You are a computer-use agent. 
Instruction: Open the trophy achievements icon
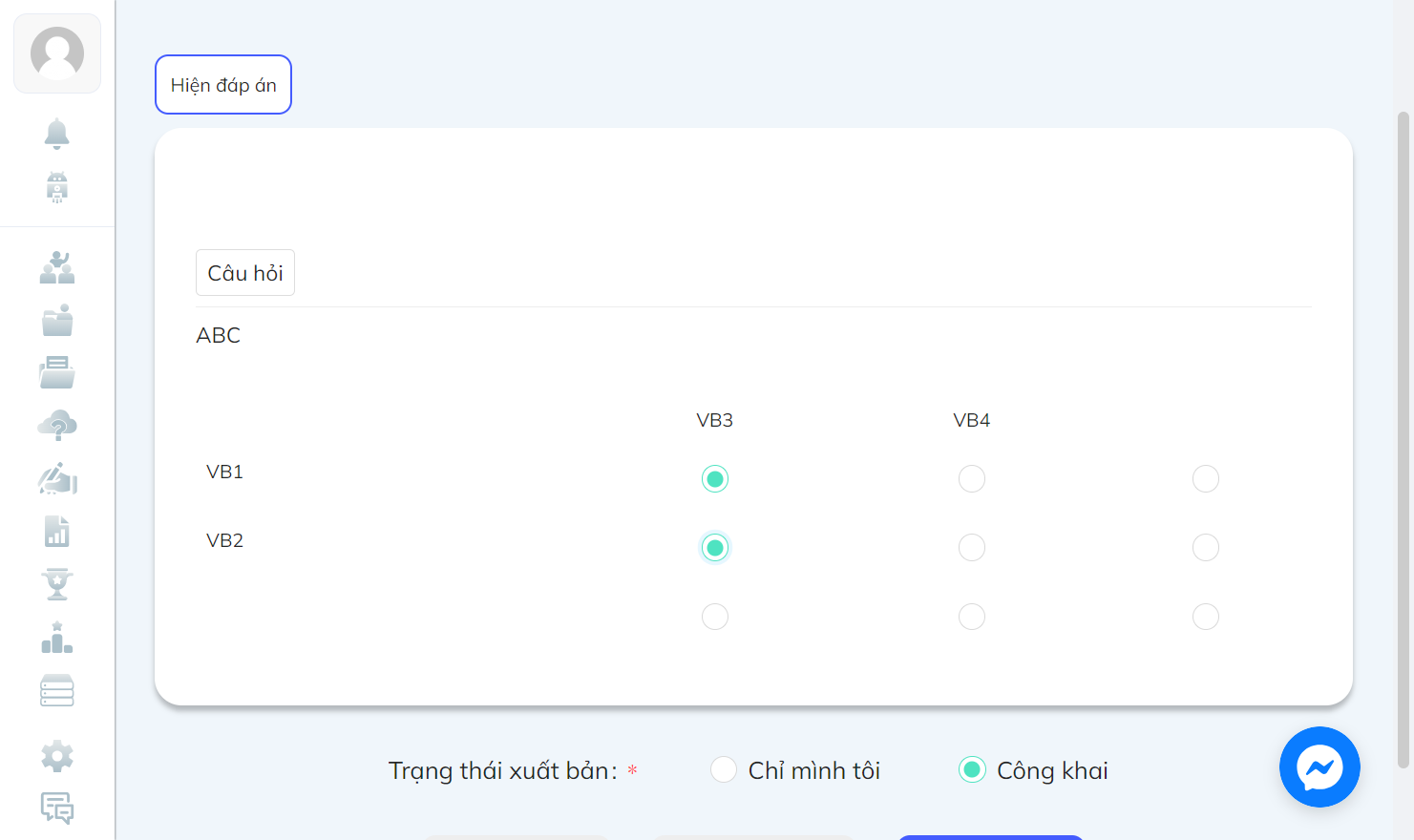click(x=57, y=584)
